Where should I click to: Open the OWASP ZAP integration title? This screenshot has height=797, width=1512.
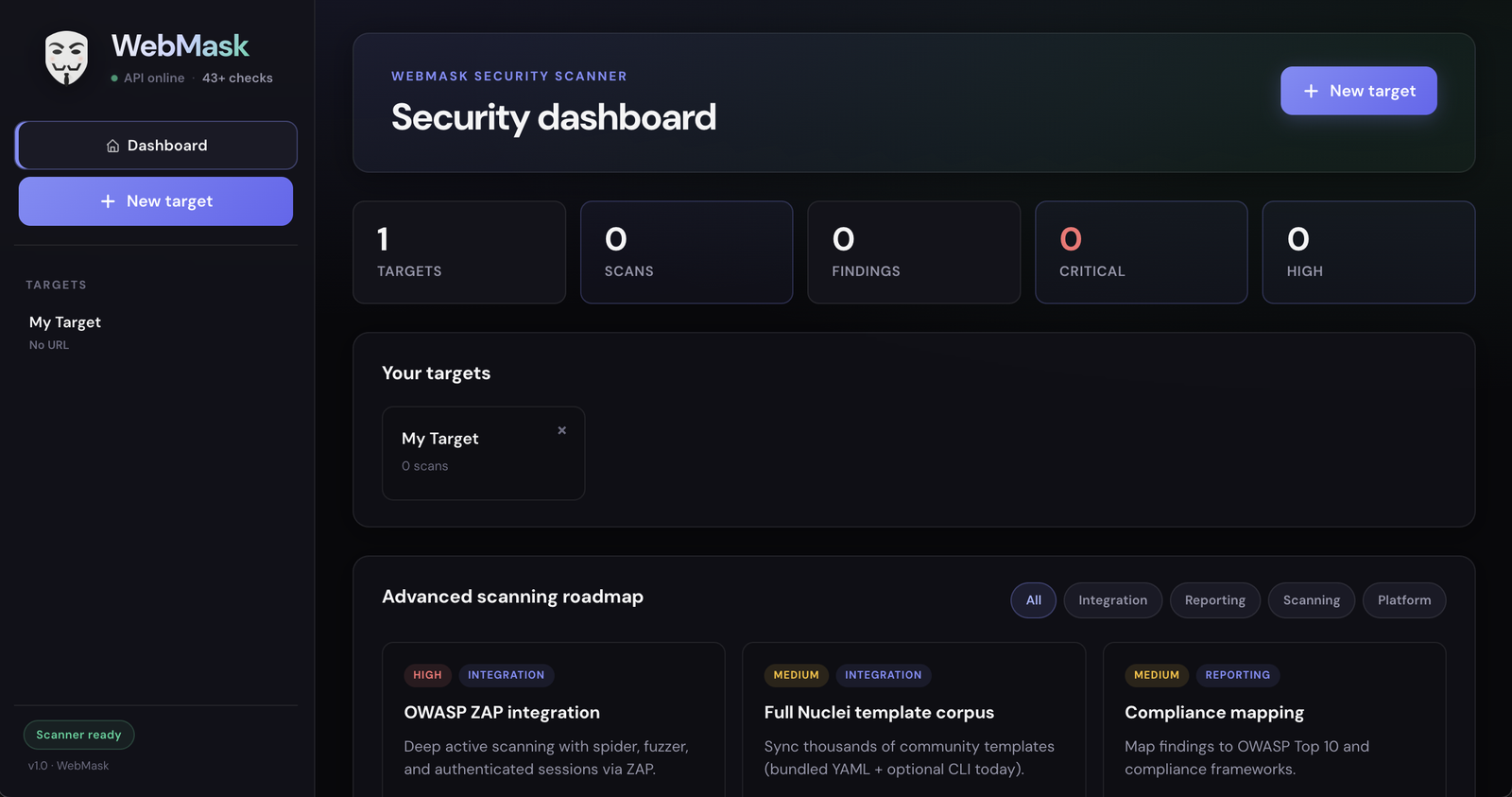(x=502, y=713)
